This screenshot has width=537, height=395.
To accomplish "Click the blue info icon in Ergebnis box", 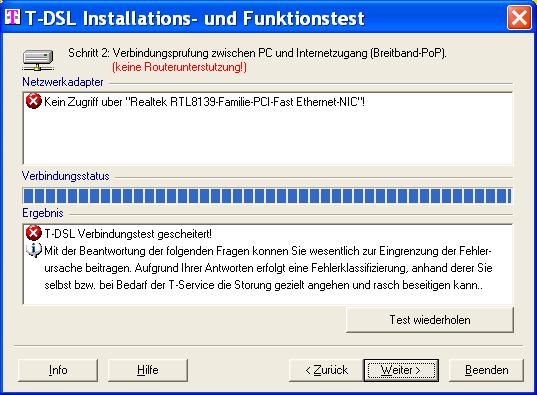I will (34, 250).
